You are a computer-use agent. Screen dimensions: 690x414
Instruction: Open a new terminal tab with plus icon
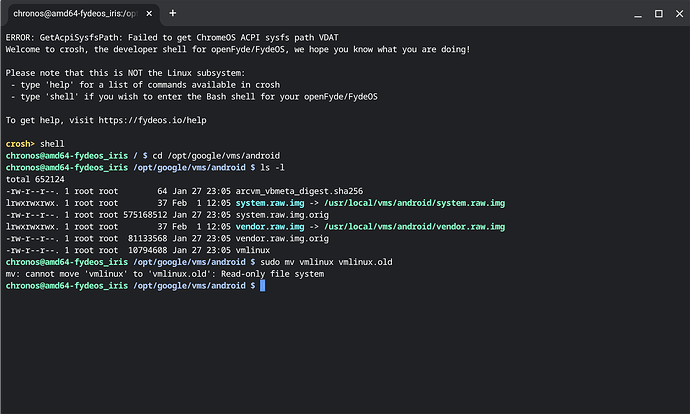pos(172,13)
